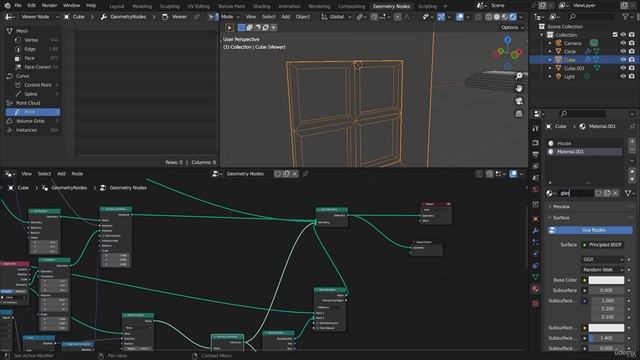Toggle X-ray mode in viewport header

tap(478, 17)
